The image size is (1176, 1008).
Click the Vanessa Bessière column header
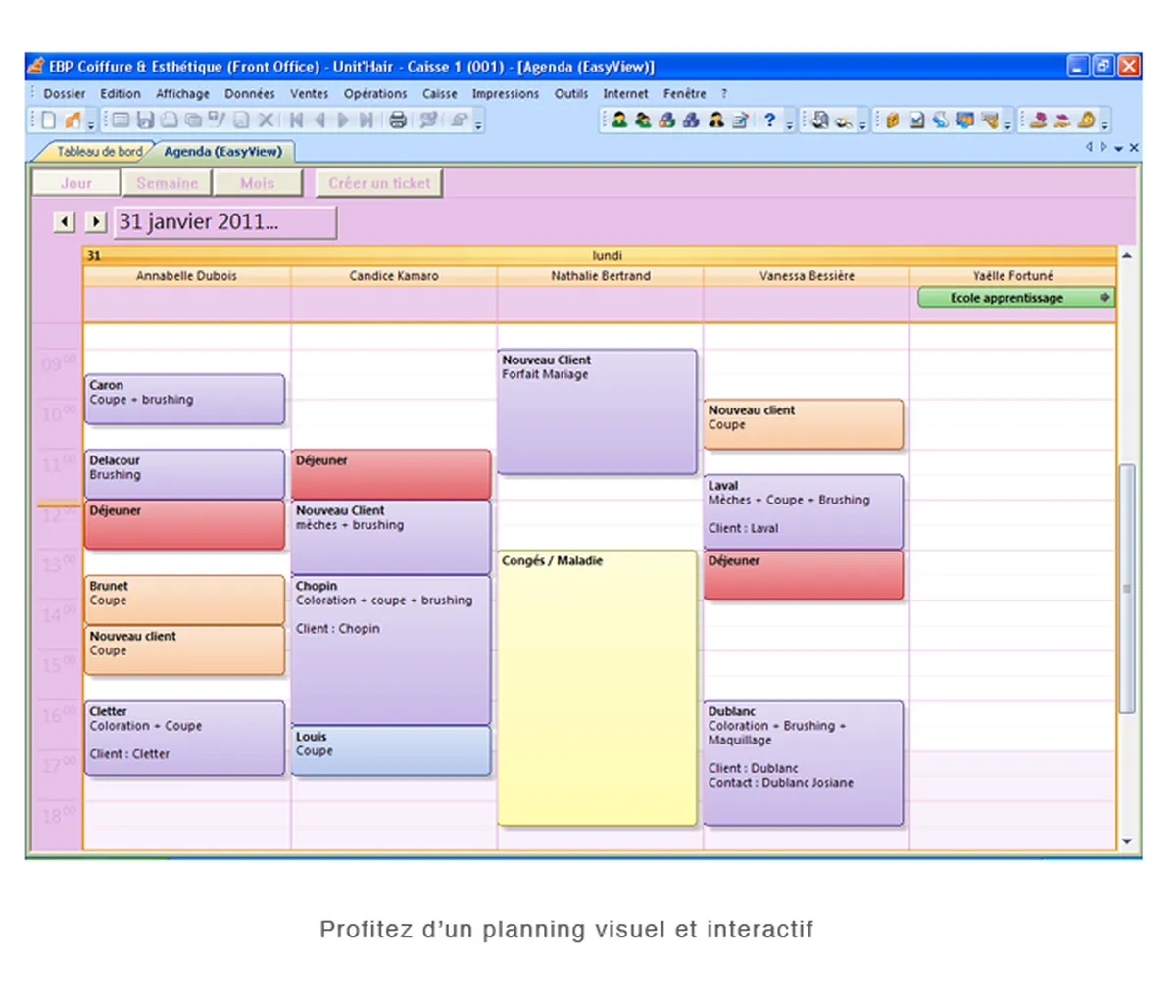807,276
